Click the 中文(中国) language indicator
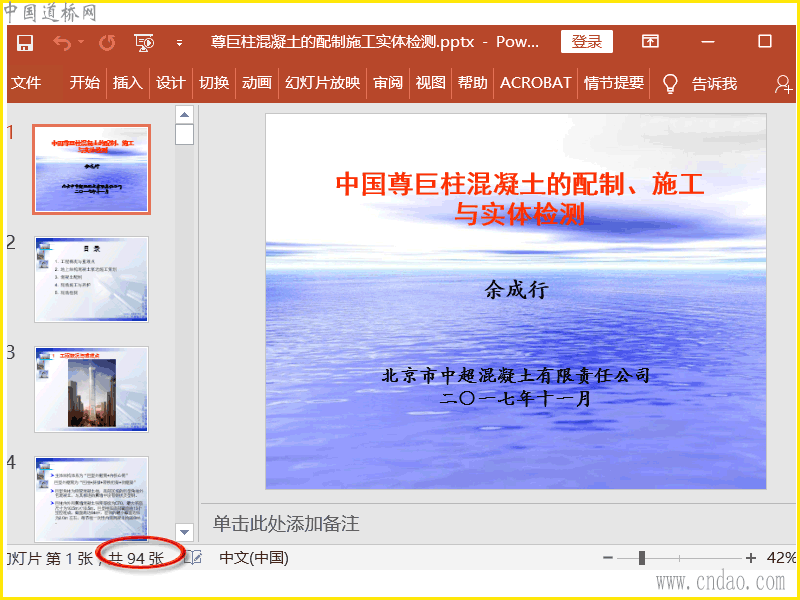This screenshot has width=800, height=600. [x=254, y=558]
